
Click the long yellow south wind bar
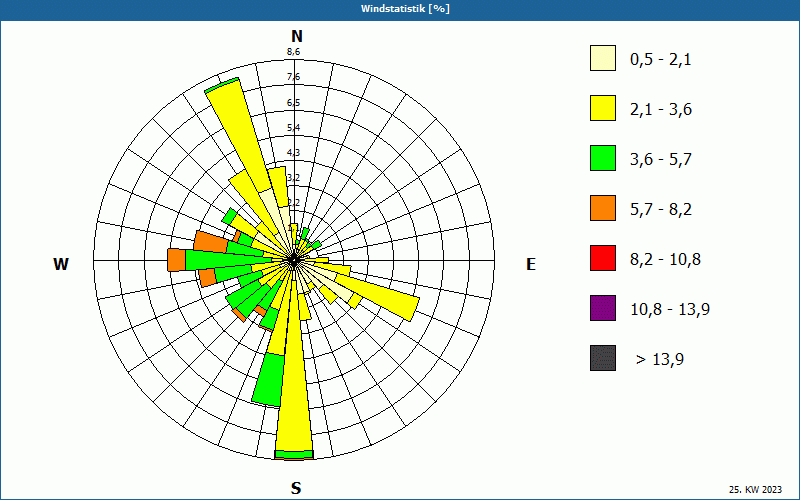[294, 367]
